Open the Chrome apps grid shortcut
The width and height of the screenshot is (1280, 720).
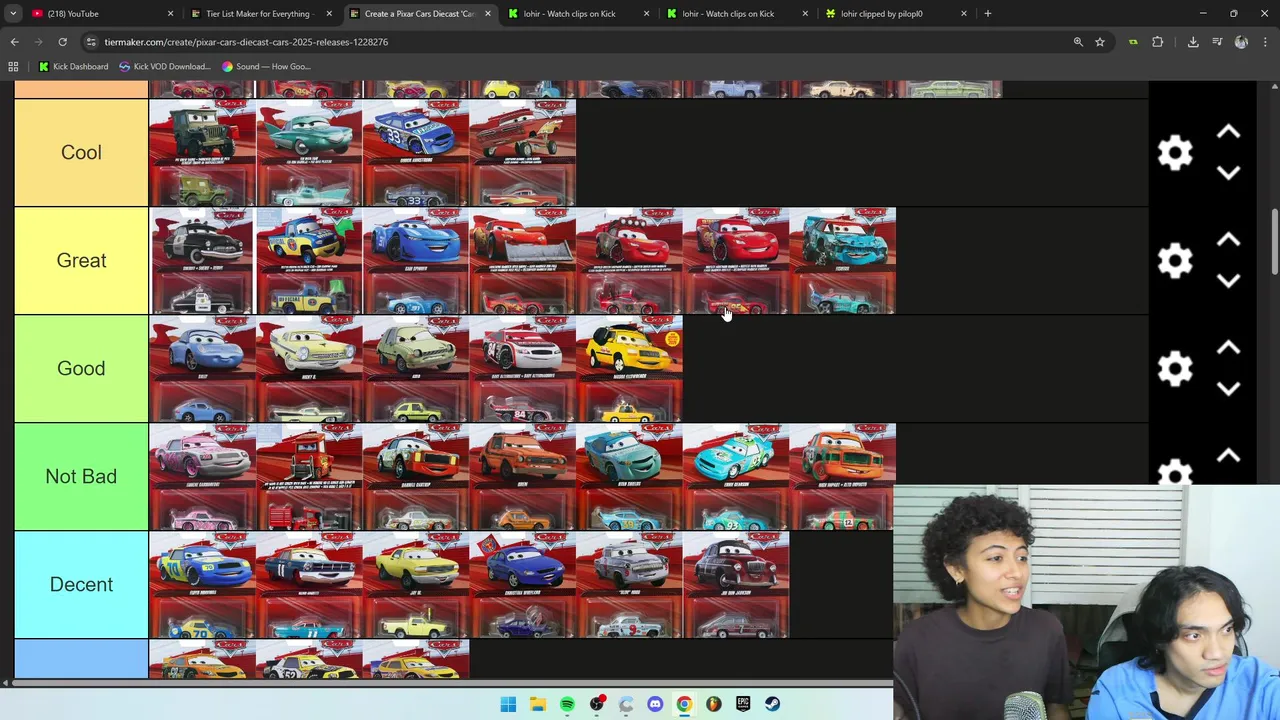[x=13, y=66]
